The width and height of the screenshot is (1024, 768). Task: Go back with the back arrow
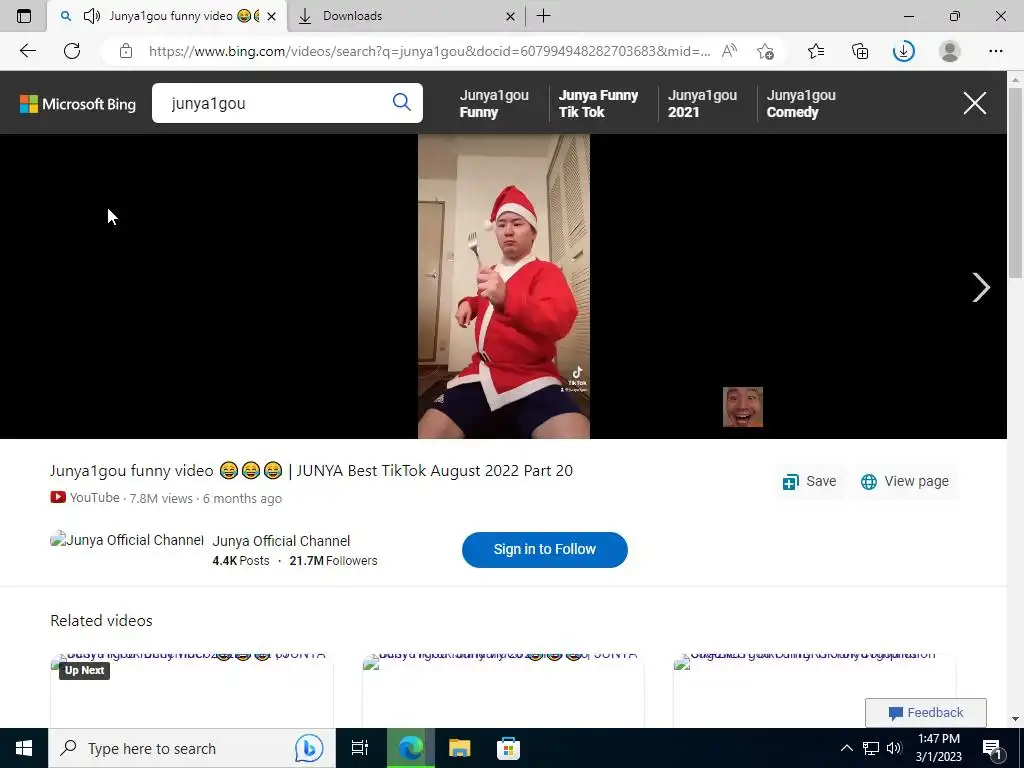(x=27, y=51)
